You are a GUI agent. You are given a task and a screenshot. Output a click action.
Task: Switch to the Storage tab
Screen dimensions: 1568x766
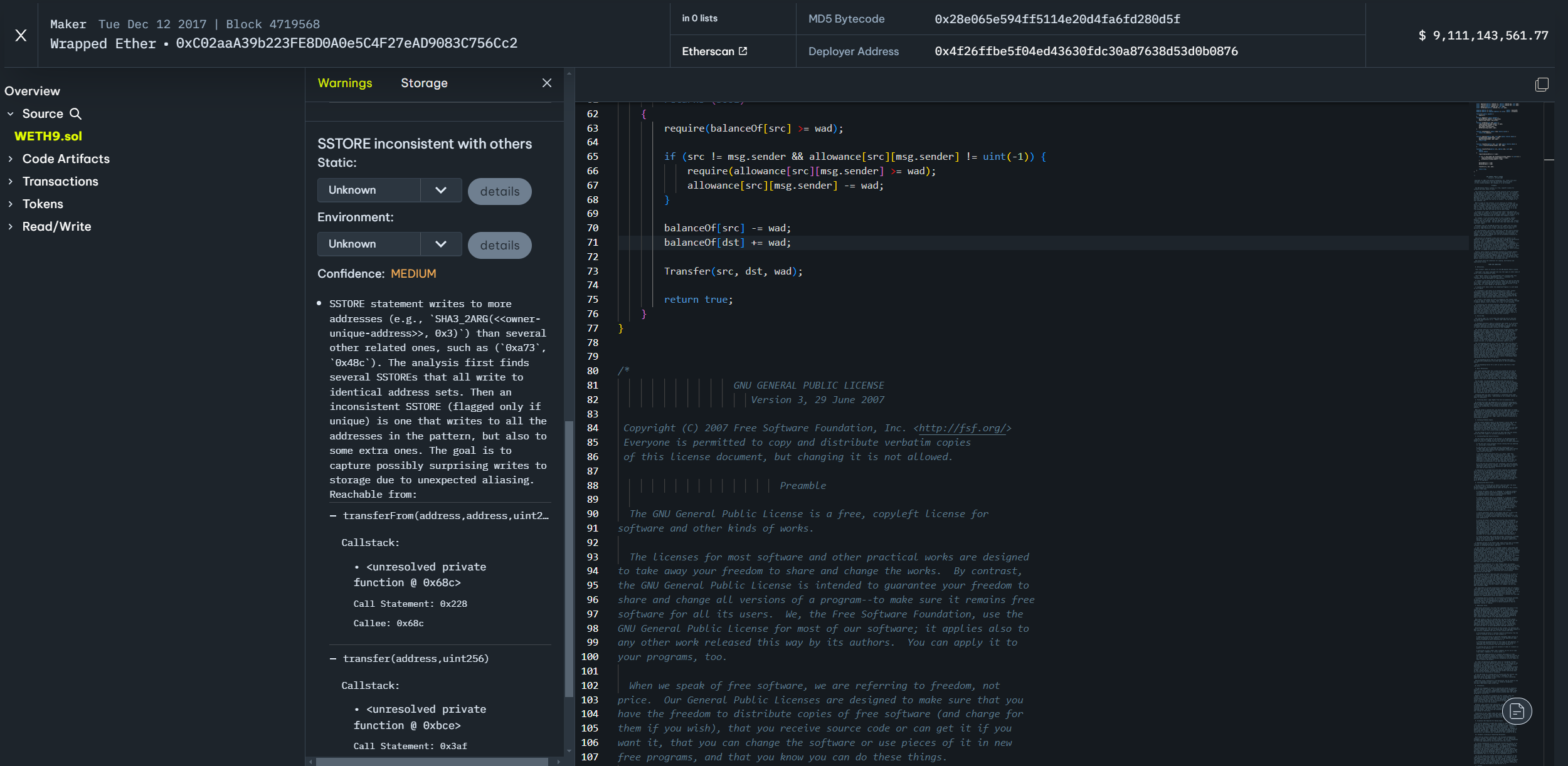click(x=424, y=83)
